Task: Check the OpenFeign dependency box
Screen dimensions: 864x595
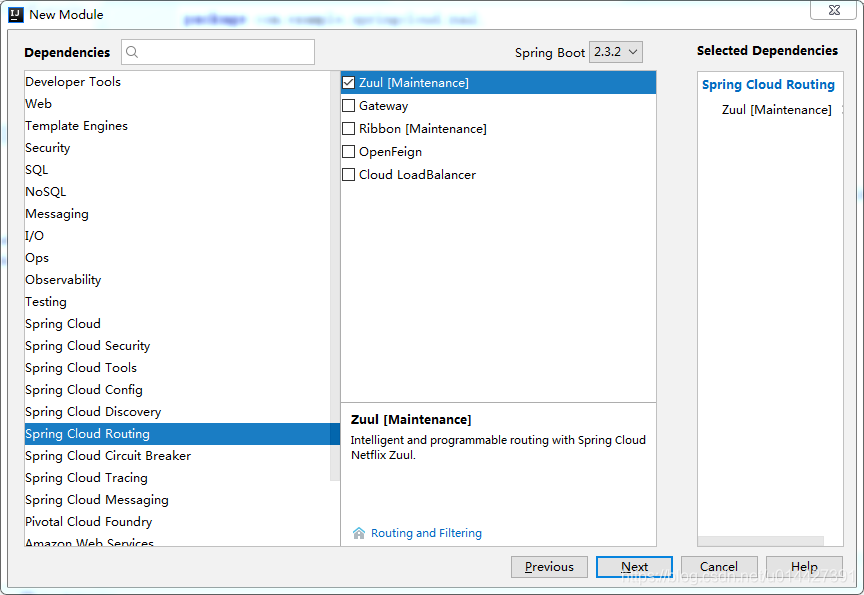Action: [348, 152]
